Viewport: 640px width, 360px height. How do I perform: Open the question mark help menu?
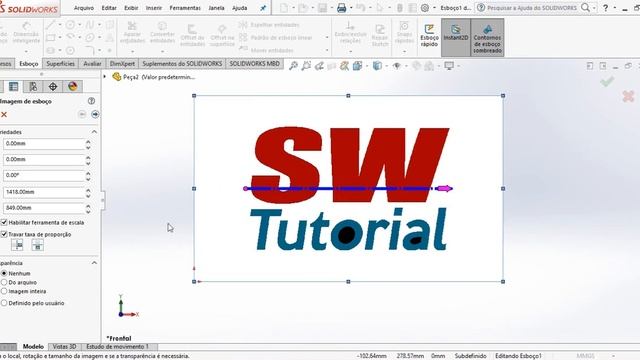606,8
